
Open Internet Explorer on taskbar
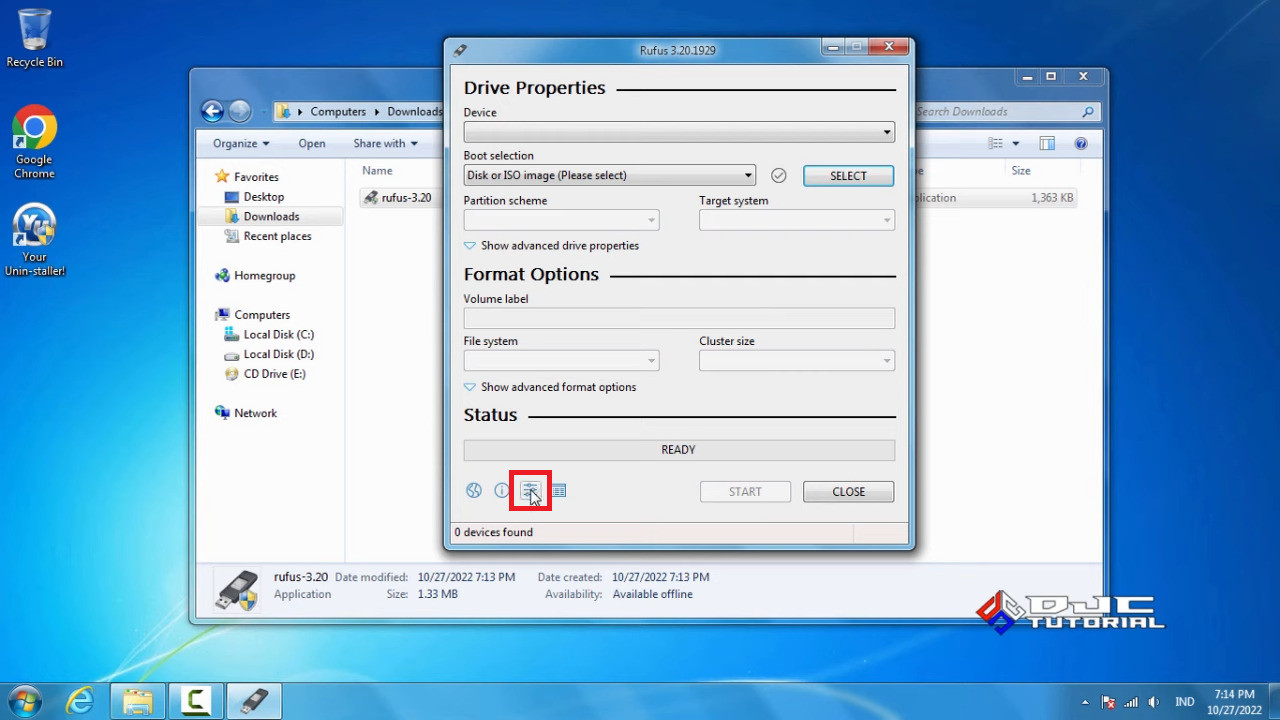[80, 701]
